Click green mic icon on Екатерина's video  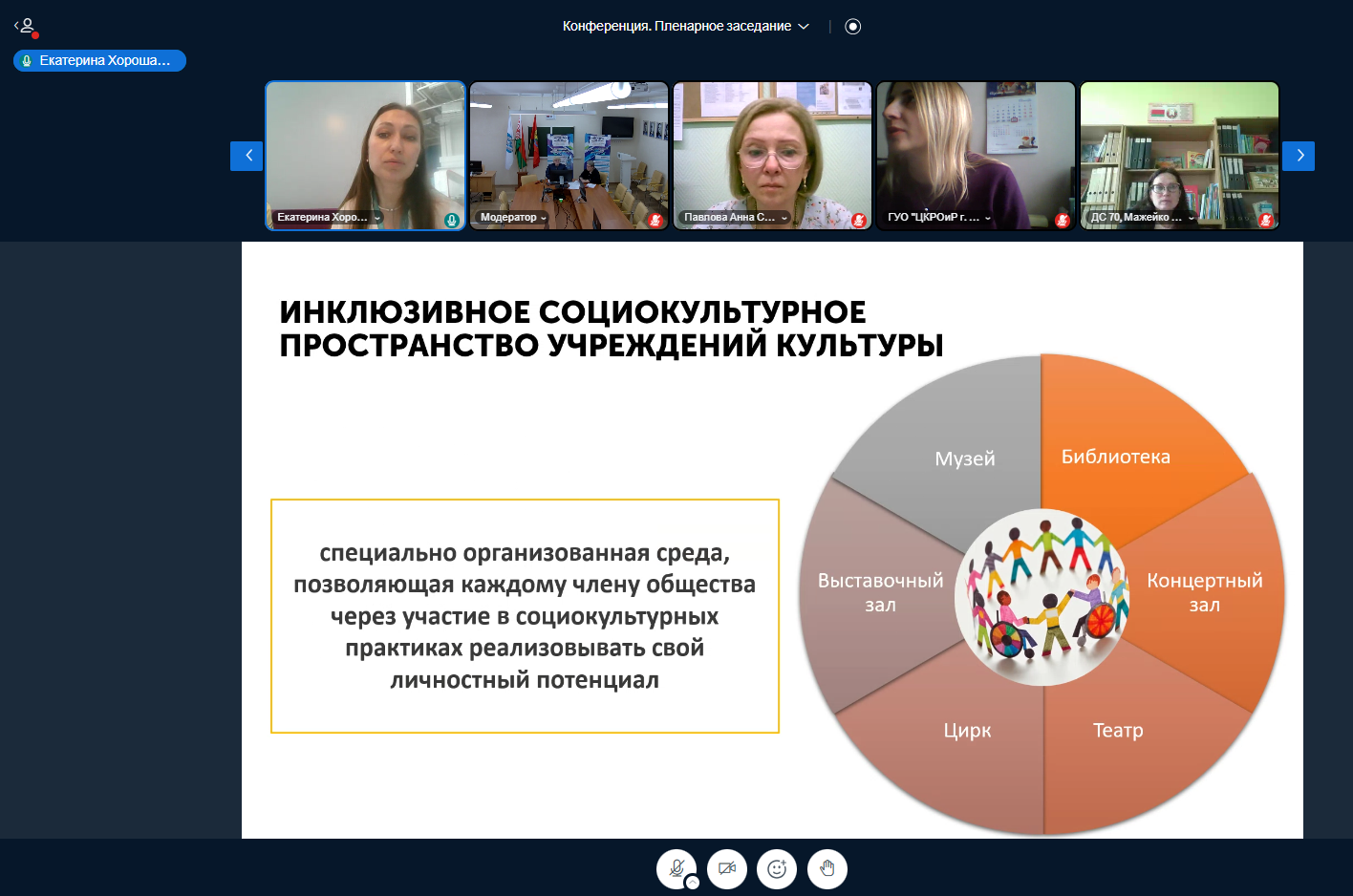[x=452, y=221]
